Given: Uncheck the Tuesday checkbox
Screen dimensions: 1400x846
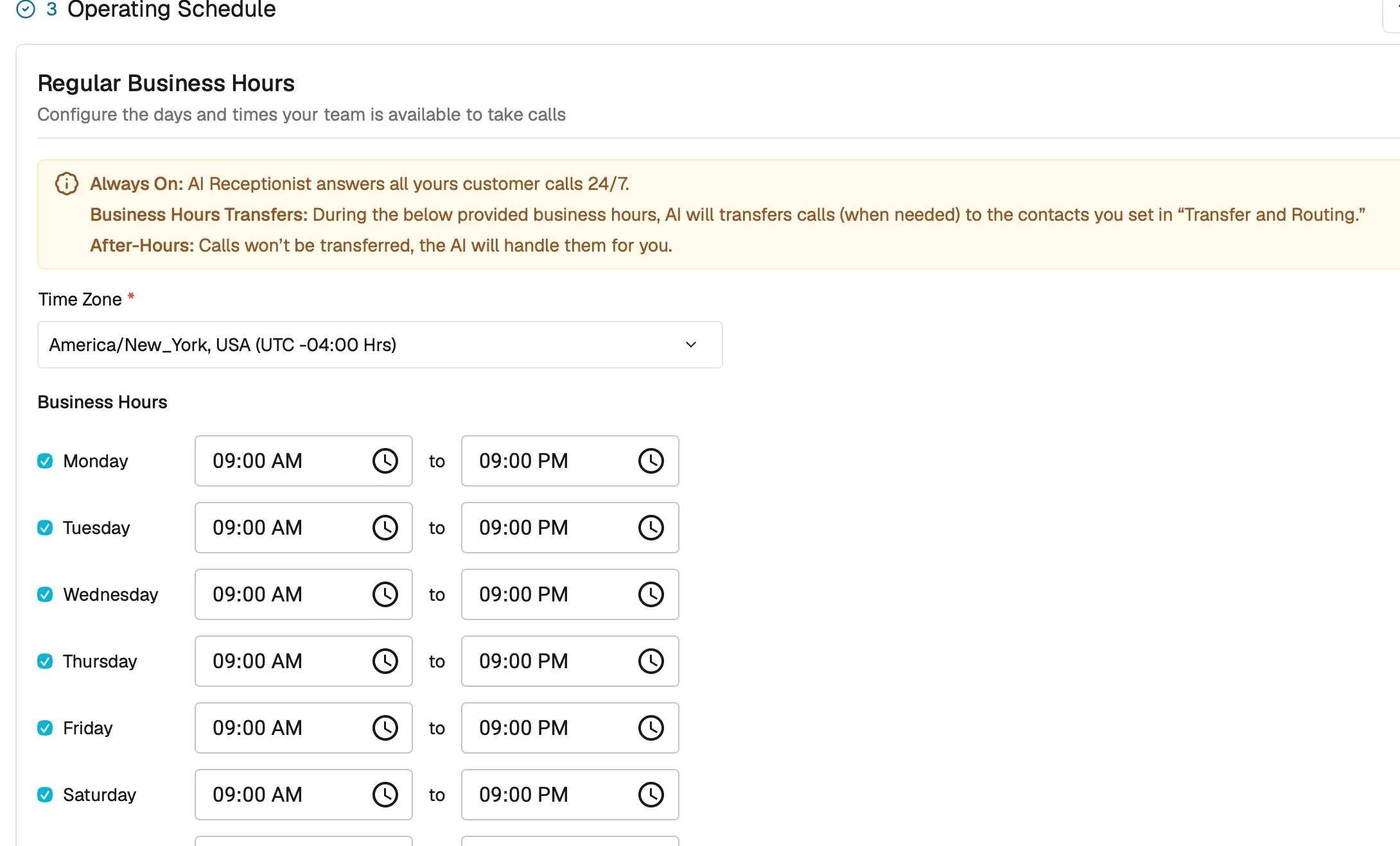Looking at the screenshot, I should pos(45,528).
